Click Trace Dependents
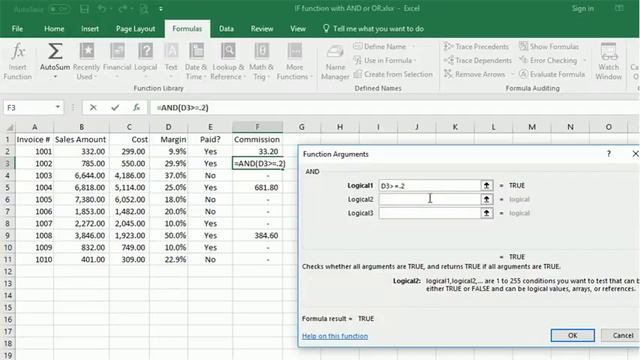The height and width of the screenshot is (360, 640). [x=478, y=60]
